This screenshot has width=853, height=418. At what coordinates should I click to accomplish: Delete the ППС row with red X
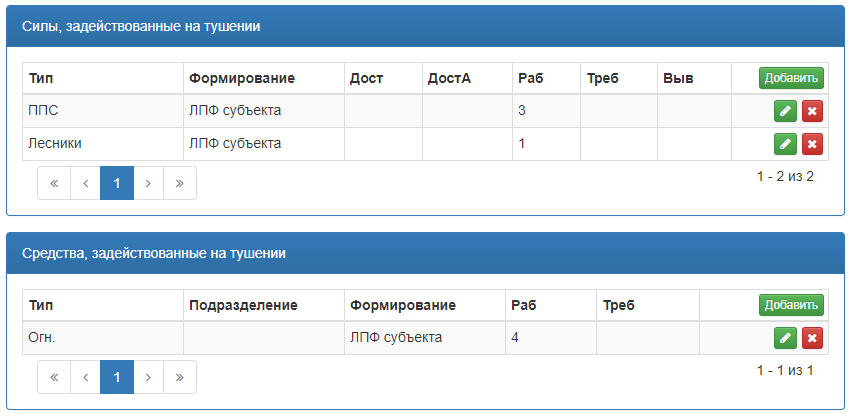[x=812, y=111]
